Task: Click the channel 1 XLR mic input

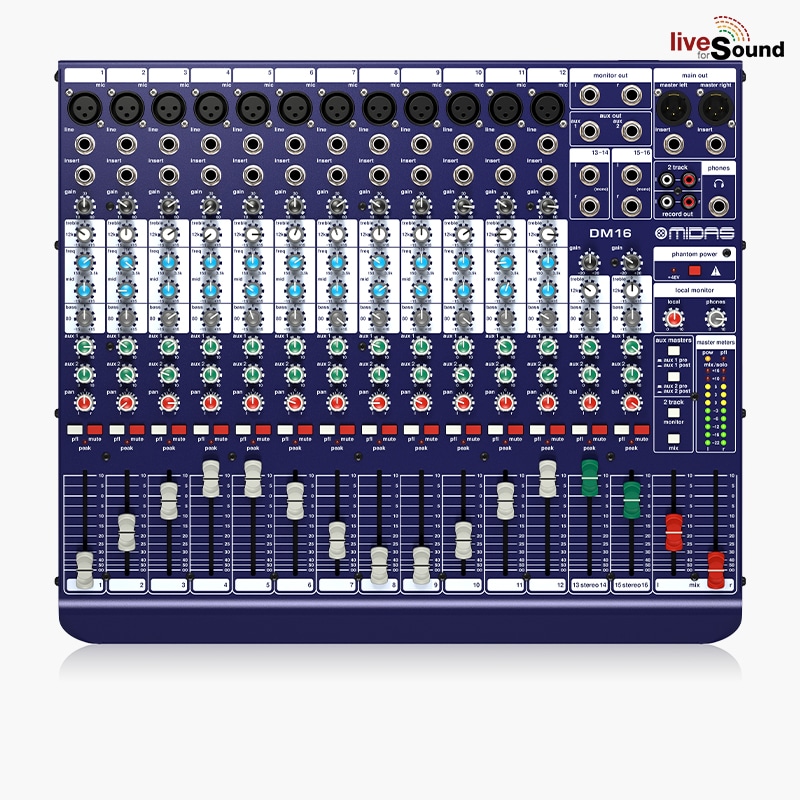Action: [x=85, y=109]
